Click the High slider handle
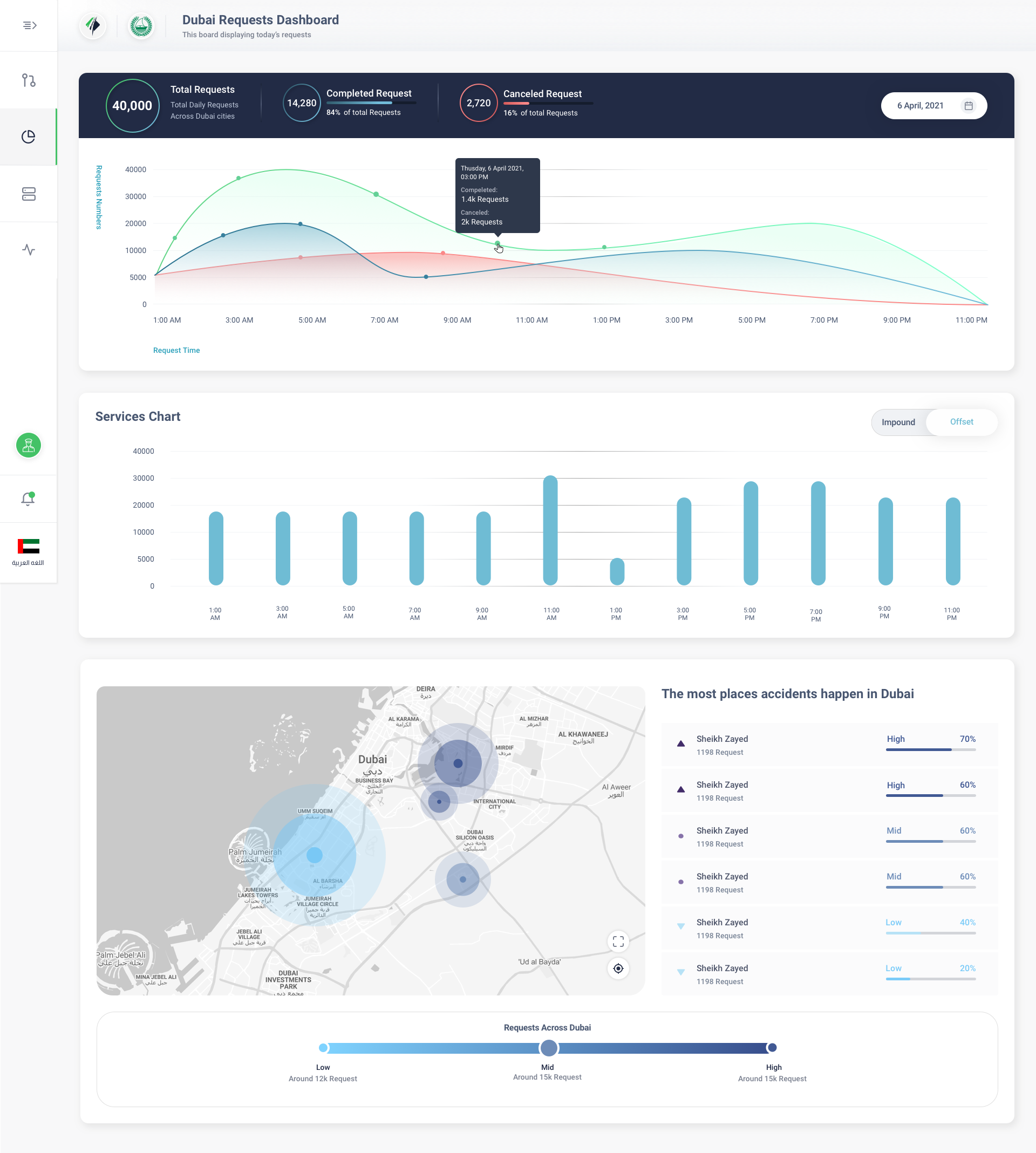Viewport: 1036px width, 1153px height. click(772, 1048)
